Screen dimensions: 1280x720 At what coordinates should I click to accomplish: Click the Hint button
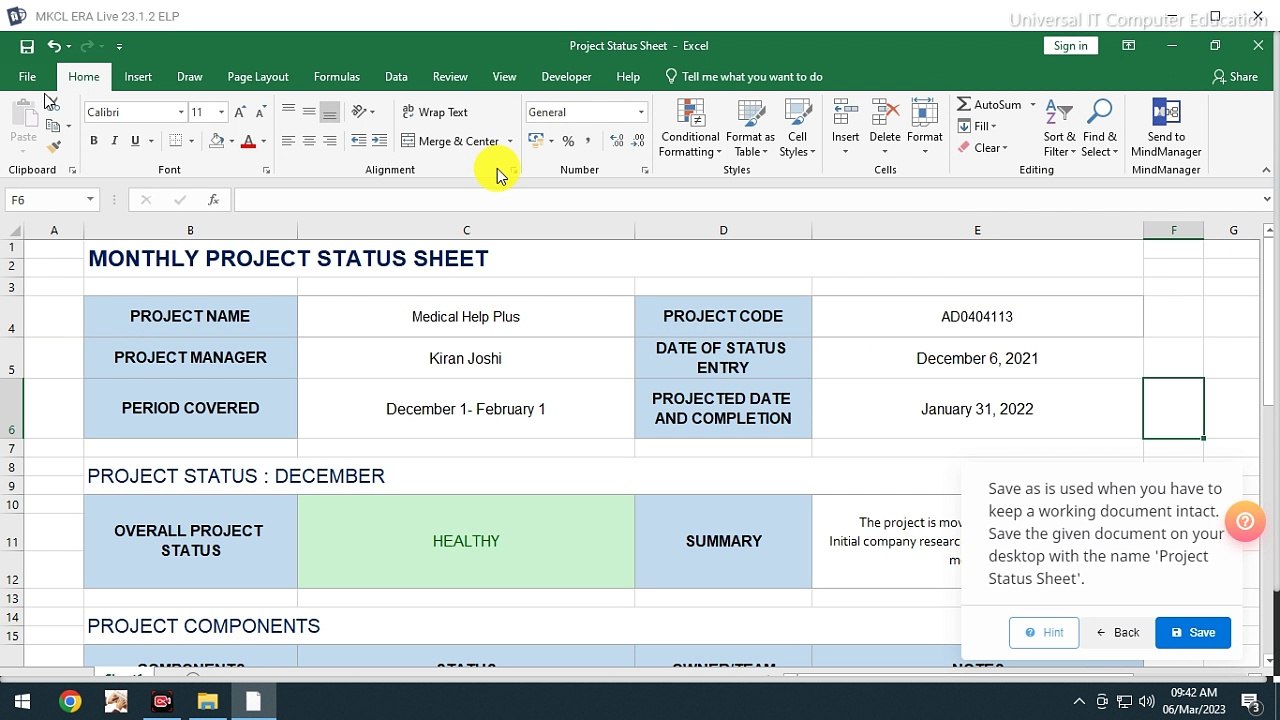tap(1044, 632)
